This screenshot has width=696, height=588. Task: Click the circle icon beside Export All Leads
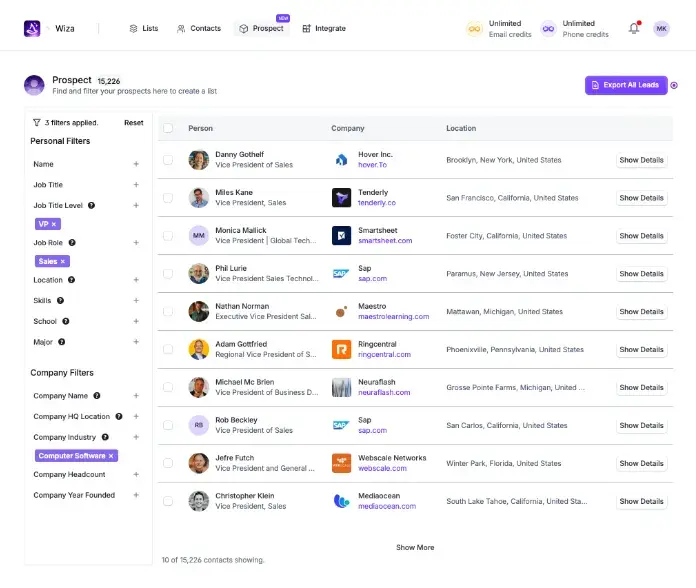674,85
